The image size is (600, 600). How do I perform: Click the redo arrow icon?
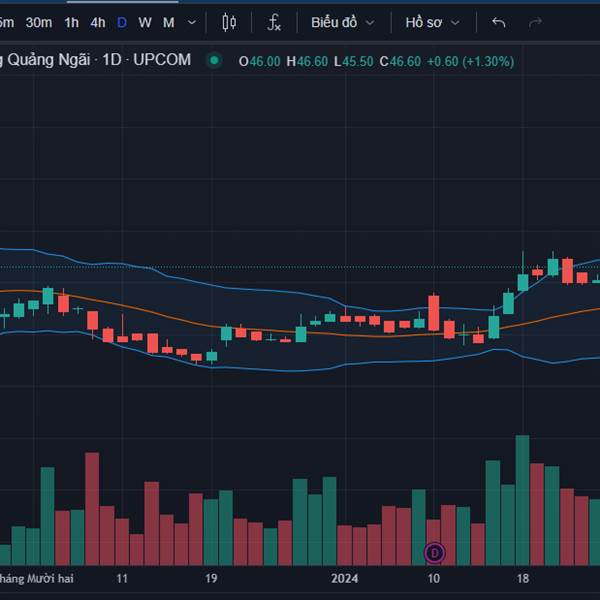(x=535, y=23)
